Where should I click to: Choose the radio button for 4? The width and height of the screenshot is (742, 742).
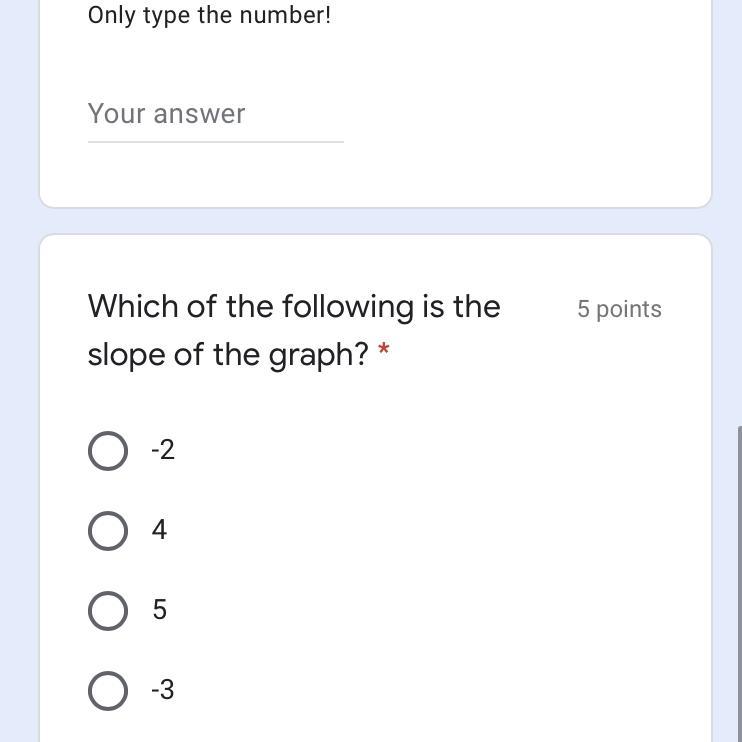coord(108,531)
